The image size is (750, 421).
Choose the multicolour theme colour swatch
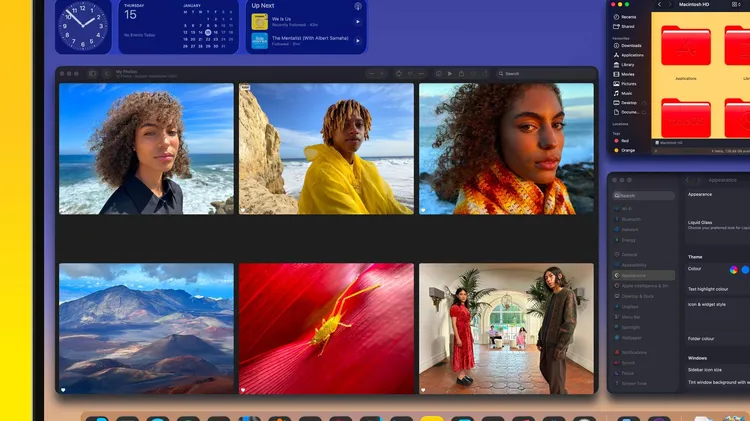coord(734,269)
